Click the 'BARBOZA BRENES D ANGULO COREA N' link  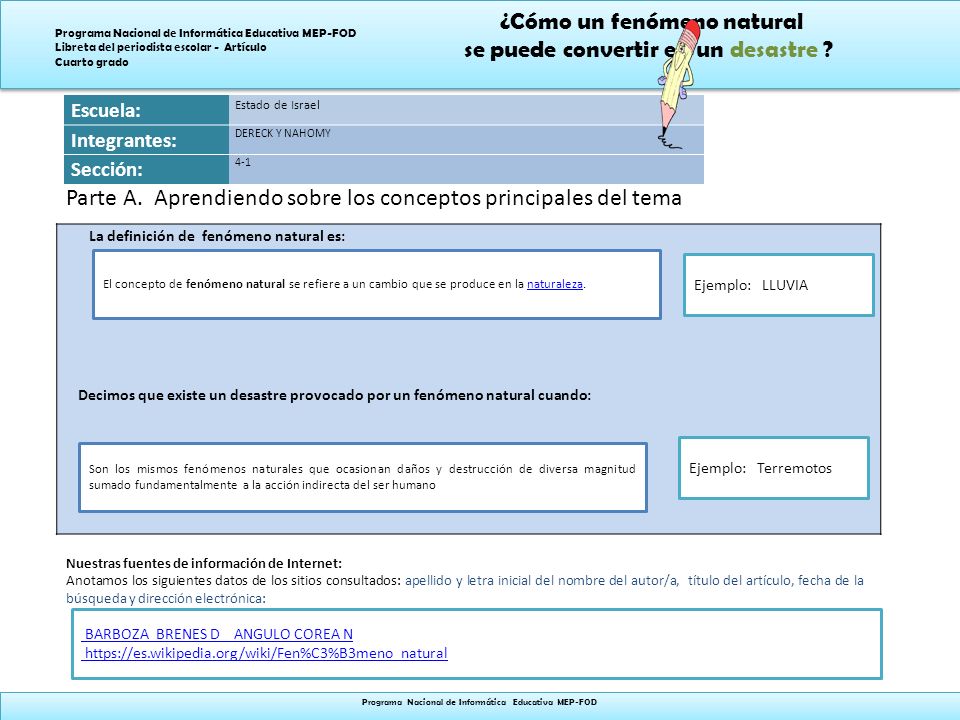[219, 634]
